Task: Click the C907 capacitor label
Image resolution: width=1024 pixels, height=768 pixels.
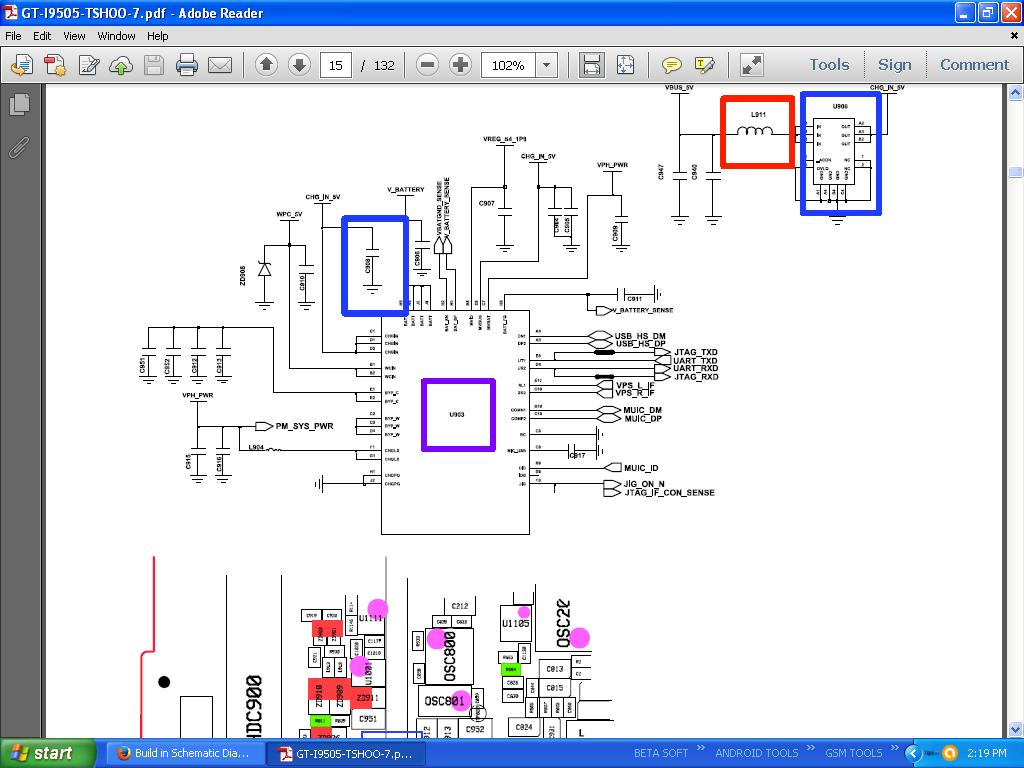Action: 487,203
